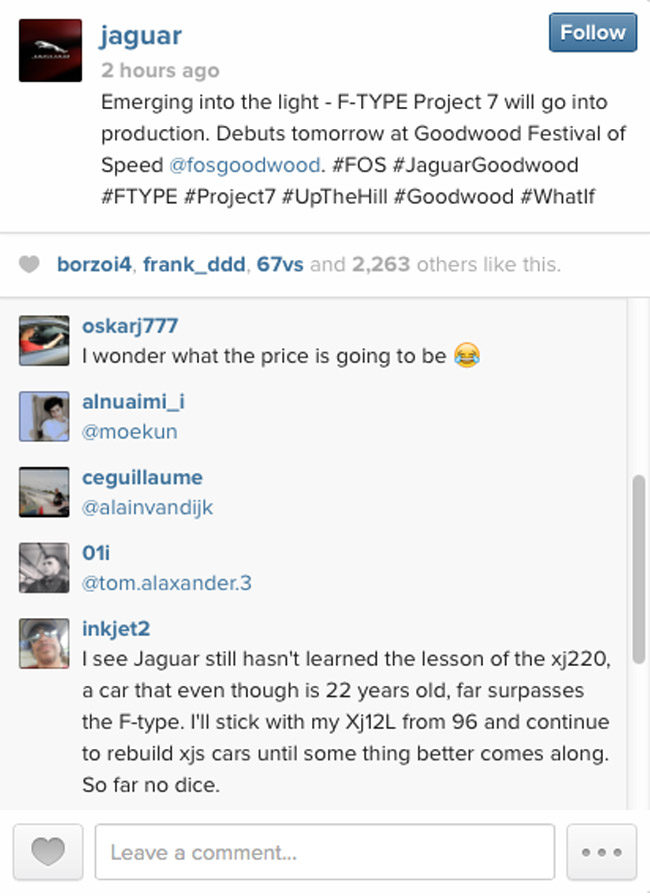Open ceguillaume's avatar image
Image resolution: width=650 pixels, height=896 pixels.
pos(43,492)
